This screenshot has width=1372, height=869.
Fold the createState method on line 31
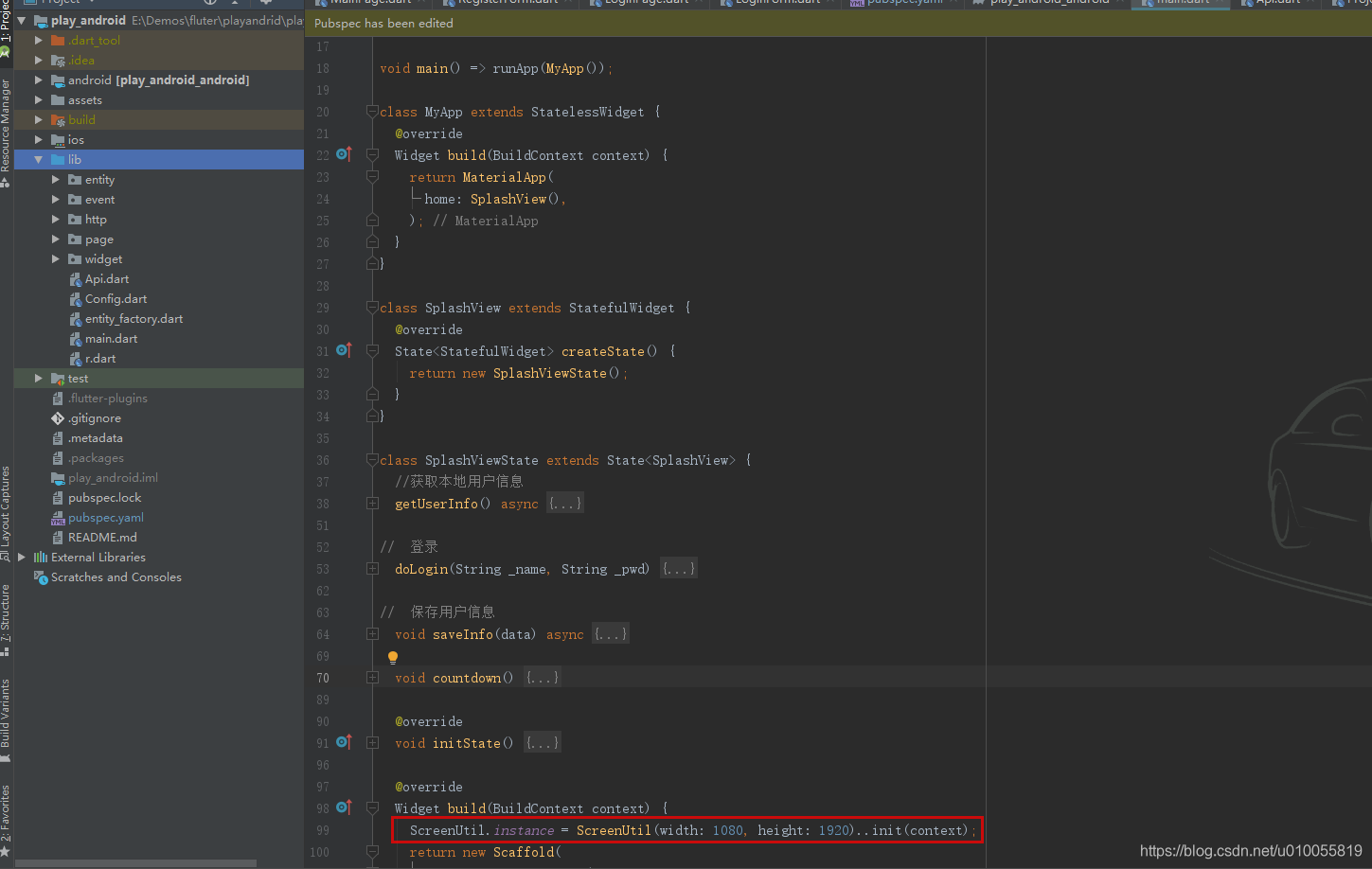[x=372, y=351]
